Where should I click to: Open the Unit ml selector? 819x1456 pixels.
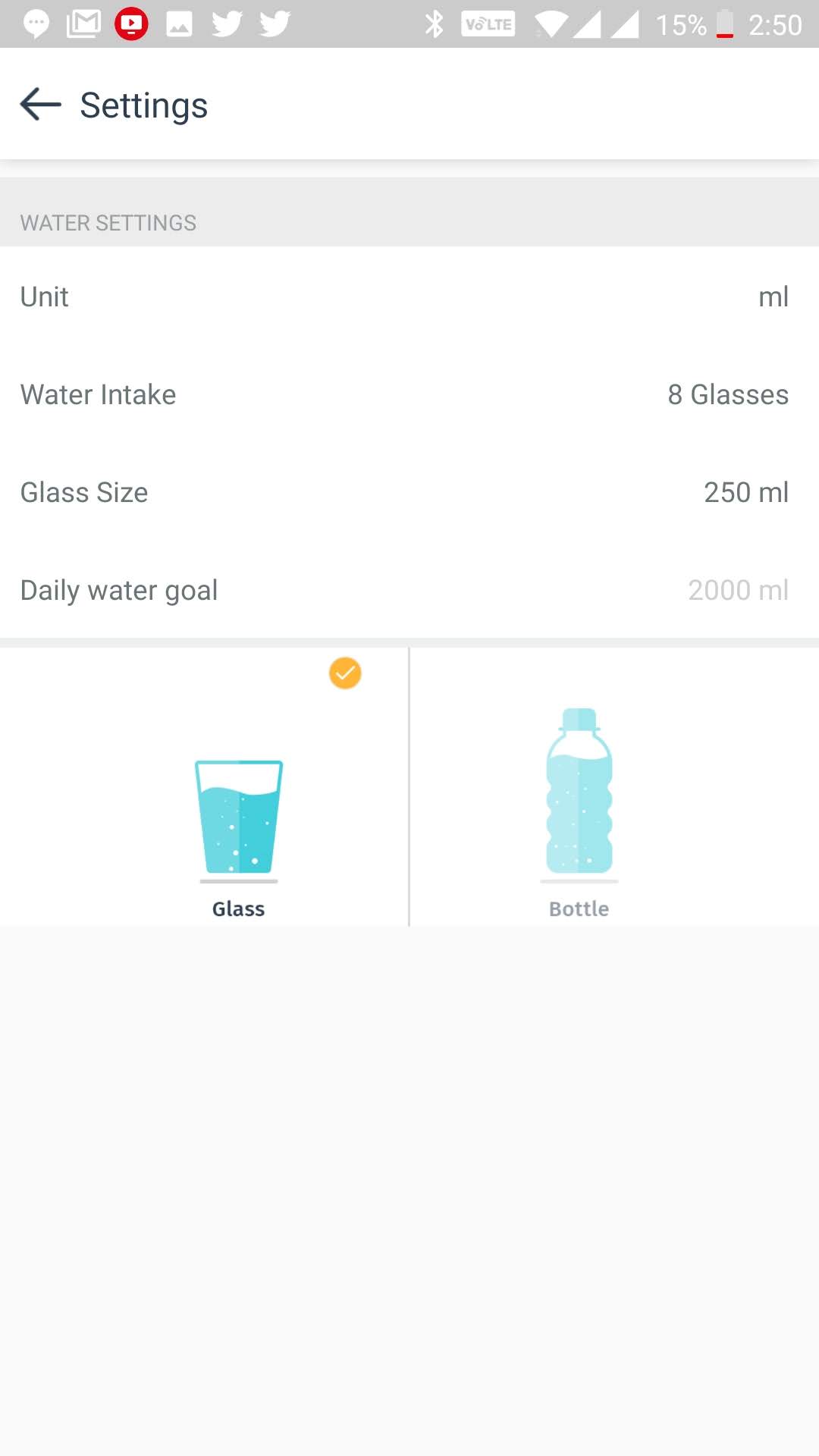pos(773,297)
